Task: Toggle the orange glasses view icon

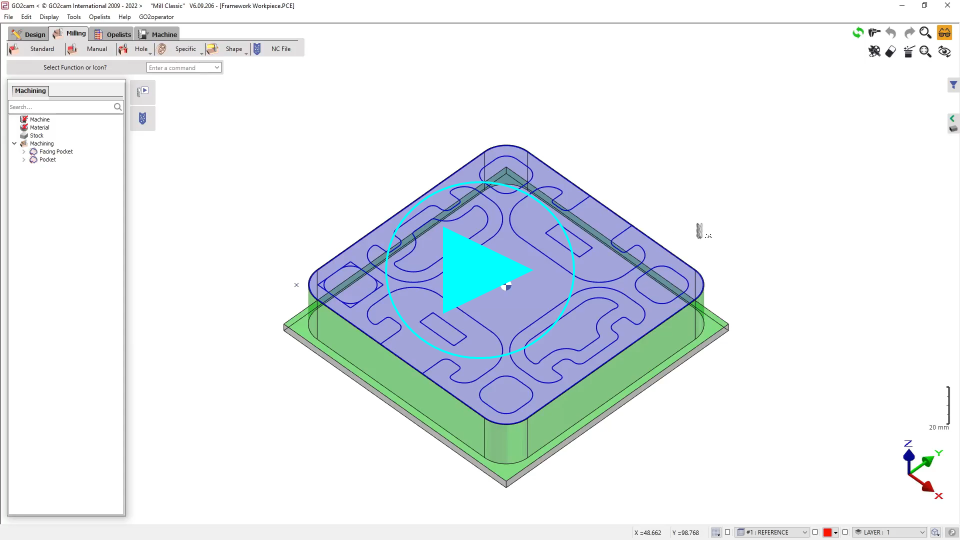Action: point(943,33)
